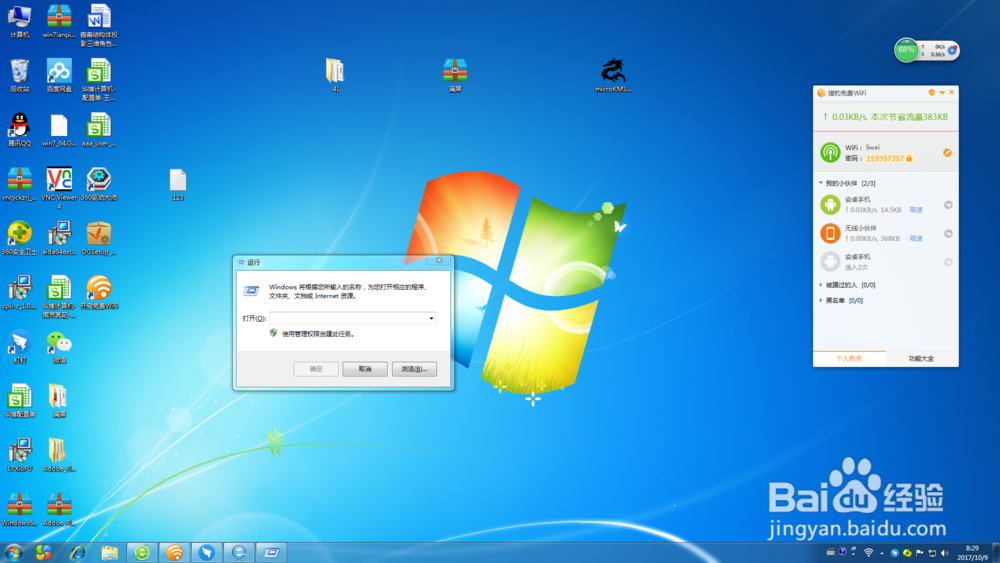The image size is (1000, 563).
Task: Open the WiFi panel title bar menu arrow
Action: click(x=941, y=93)
